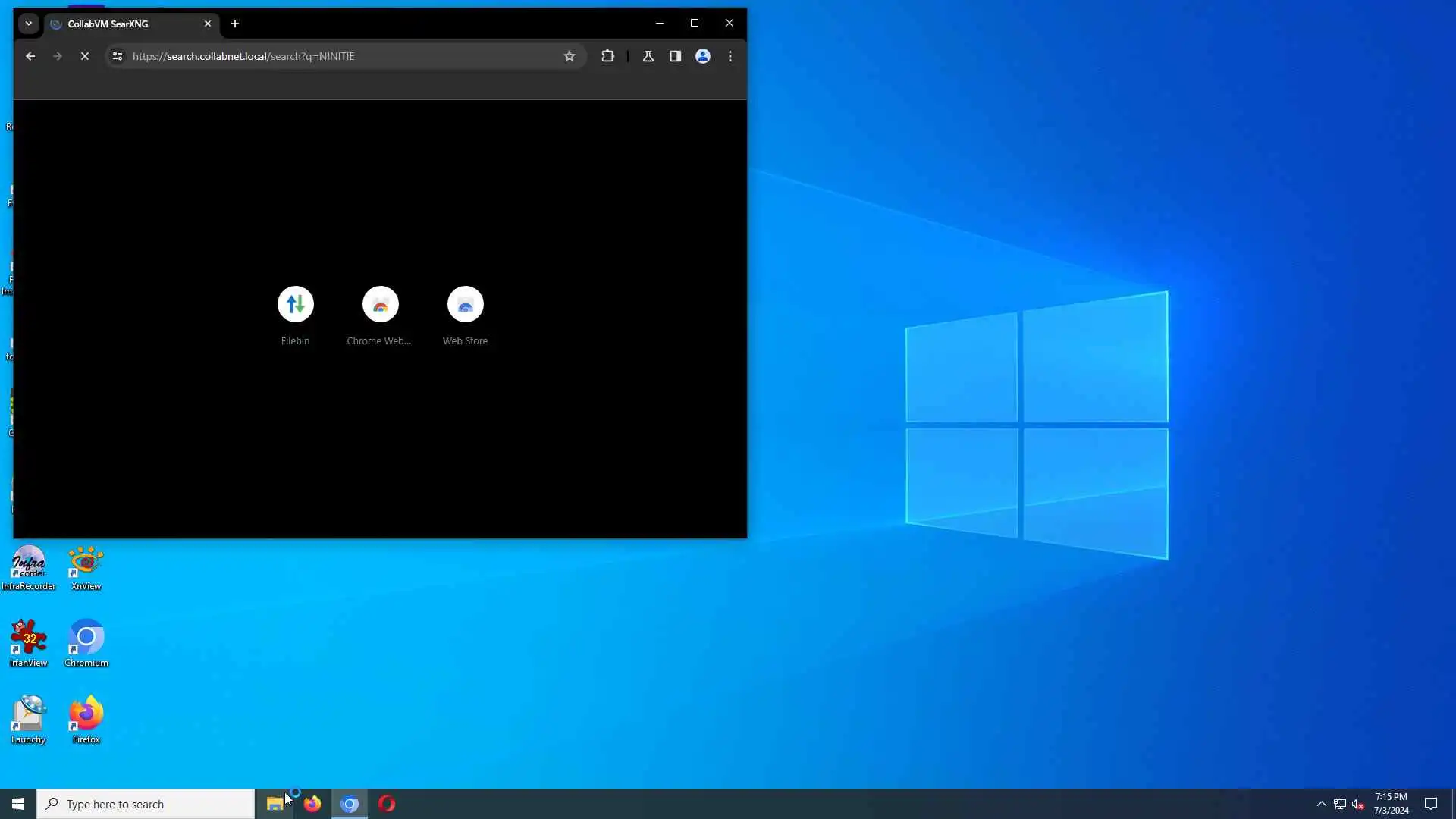1456x819 pixels.
Task: Stop loading the page
Action: [x=85, y=56]
